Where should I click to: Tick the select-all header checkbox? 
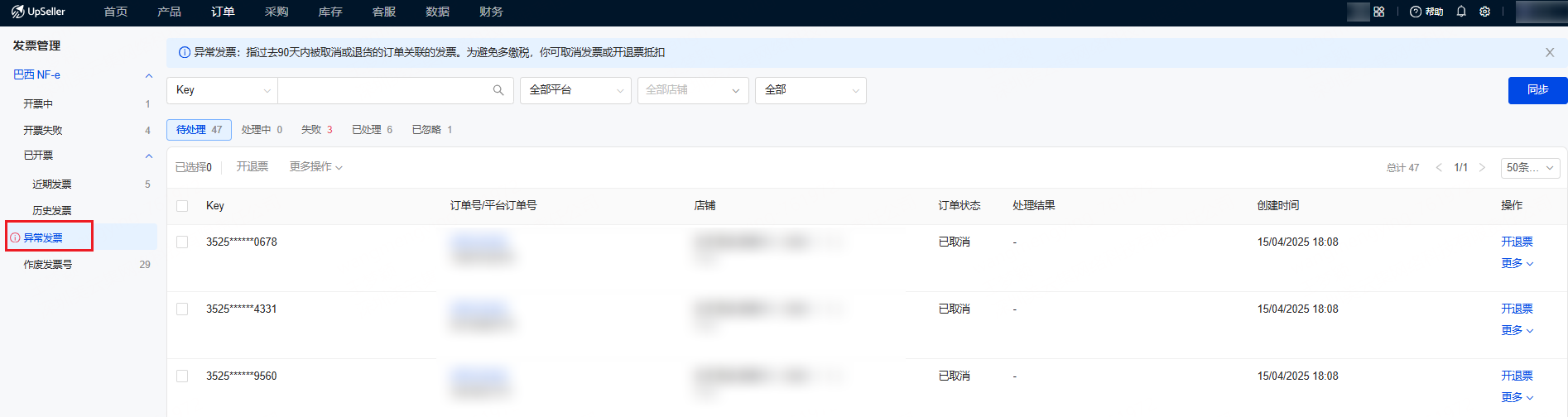coord(182,206)
